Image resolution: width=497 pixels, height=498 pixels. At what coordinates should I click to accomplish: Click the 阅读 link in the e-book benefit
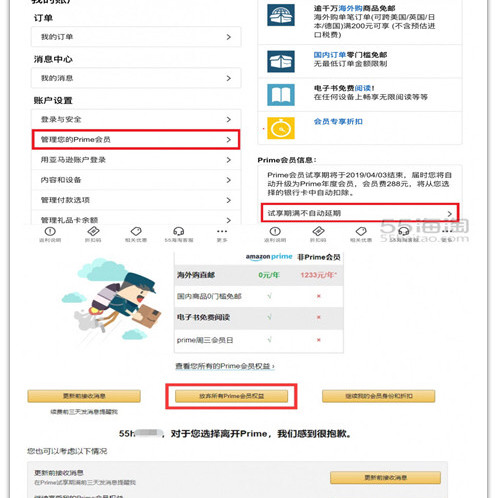click(x=363, y=88)
